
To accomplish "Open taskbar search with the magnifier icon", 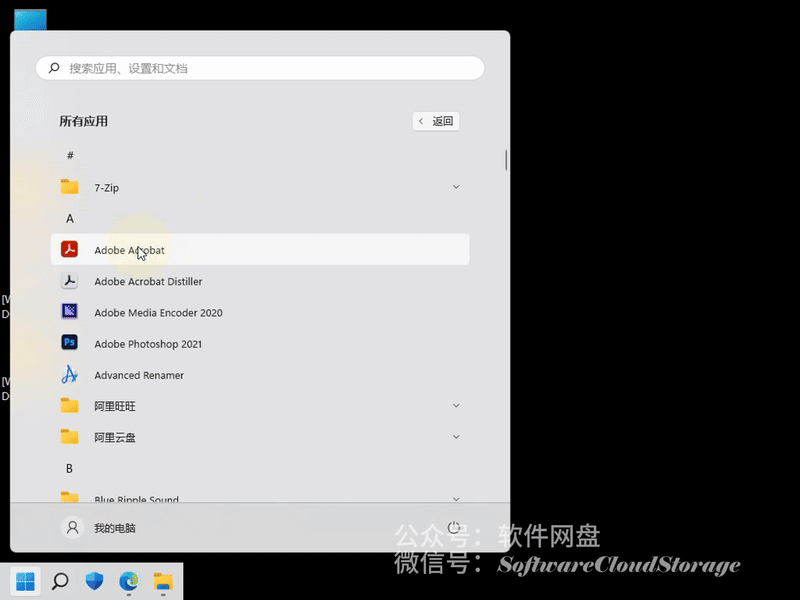I will coord(58,578).
